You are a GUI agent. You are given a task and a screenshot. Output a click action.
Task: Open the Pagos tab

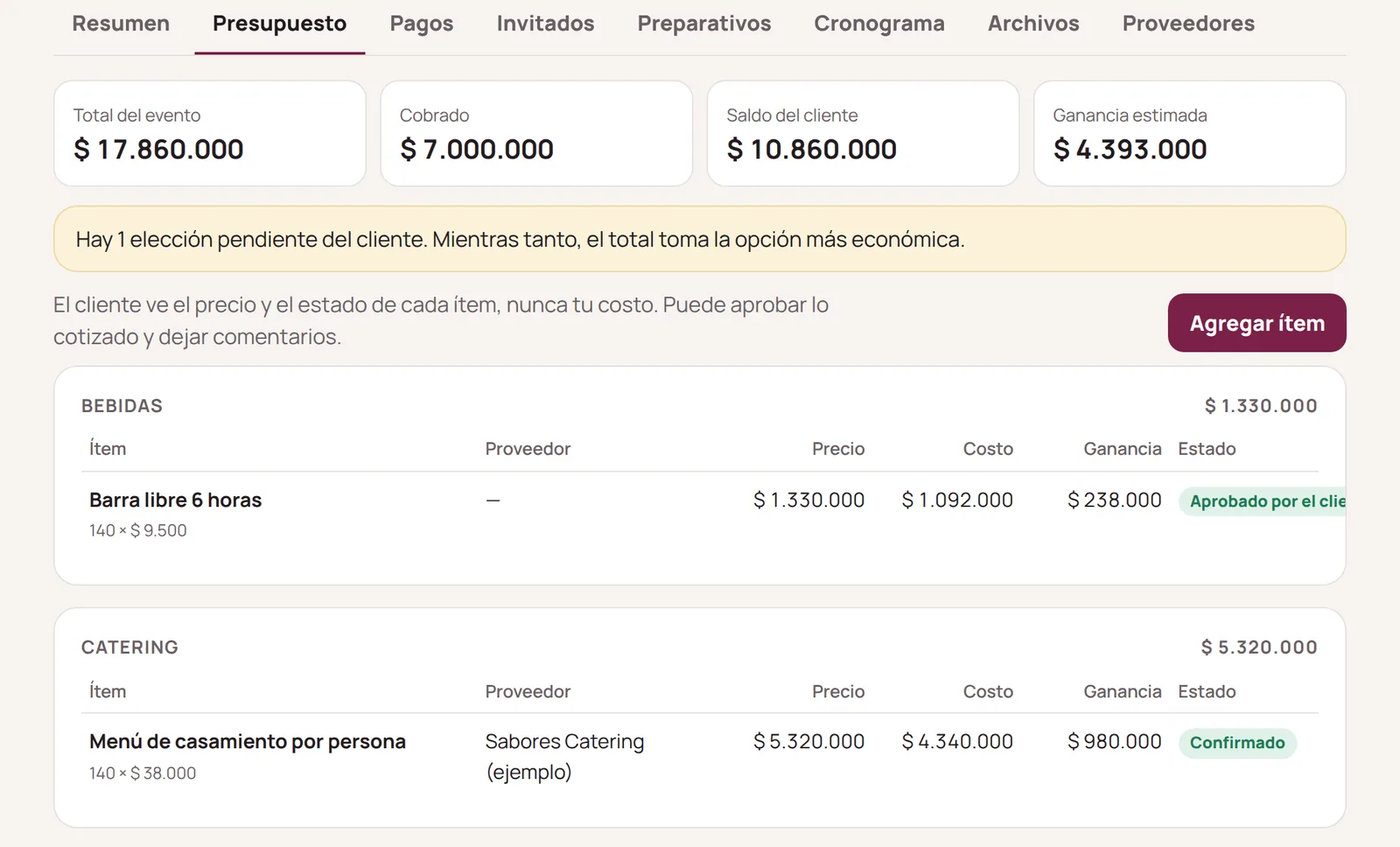422,24
